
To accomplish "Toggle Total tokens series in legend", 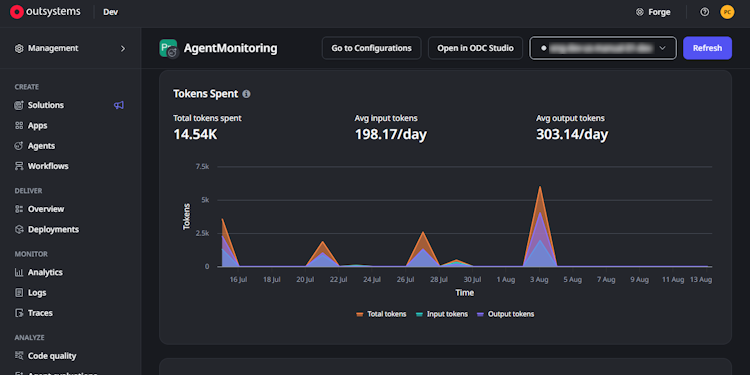I will point(381,314).
